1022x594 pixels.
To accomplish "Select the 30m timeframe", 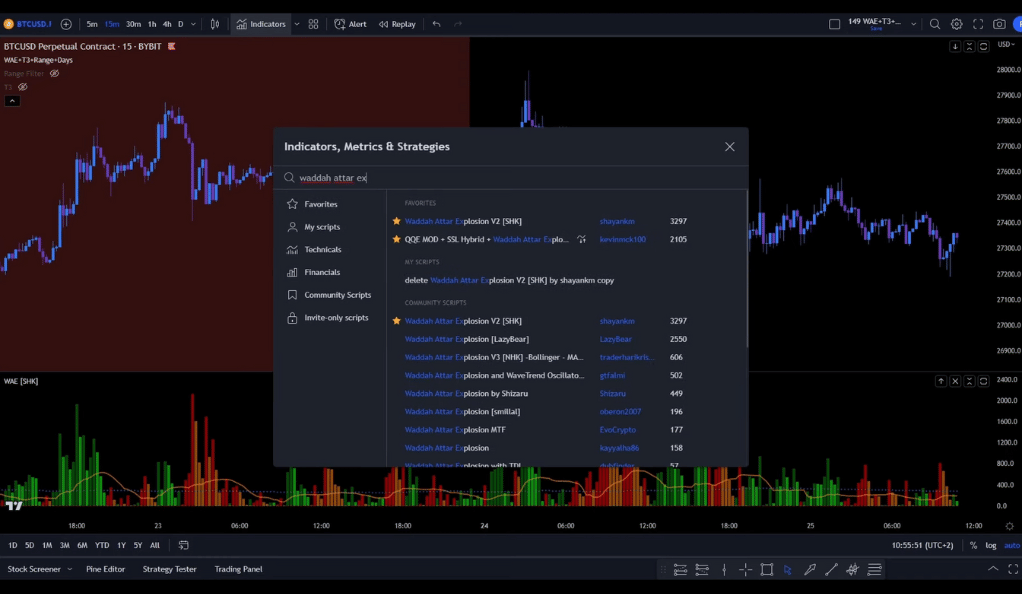I will tap(134, 24).
